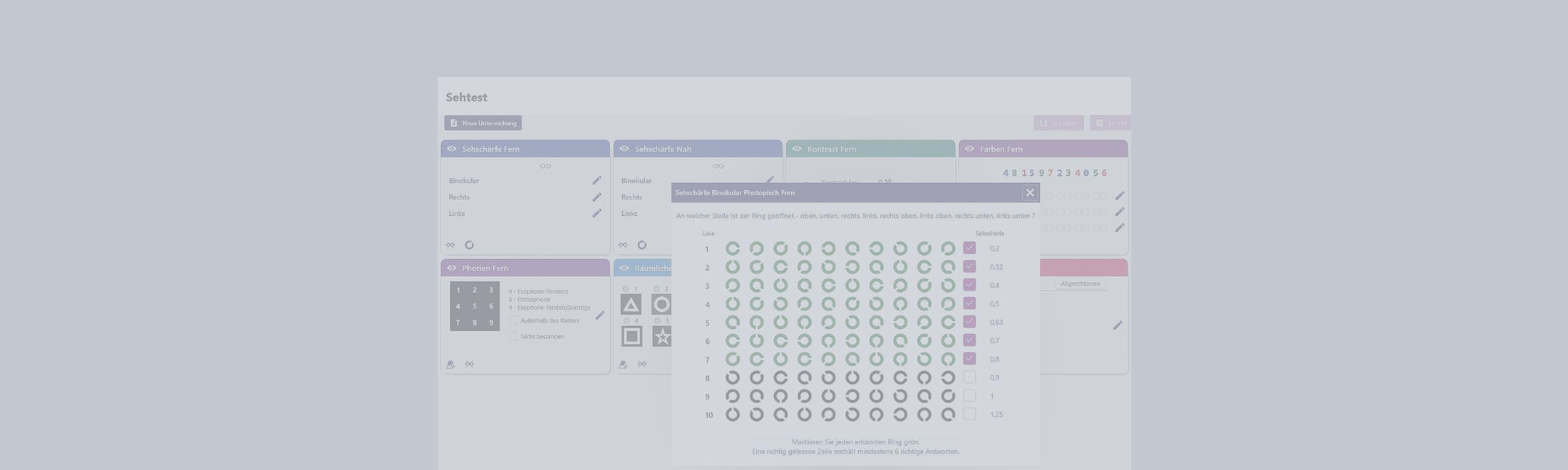Uncheck the line 1 box for acuity 0,2
1568x470 pixels.
(x=969, y=248)
